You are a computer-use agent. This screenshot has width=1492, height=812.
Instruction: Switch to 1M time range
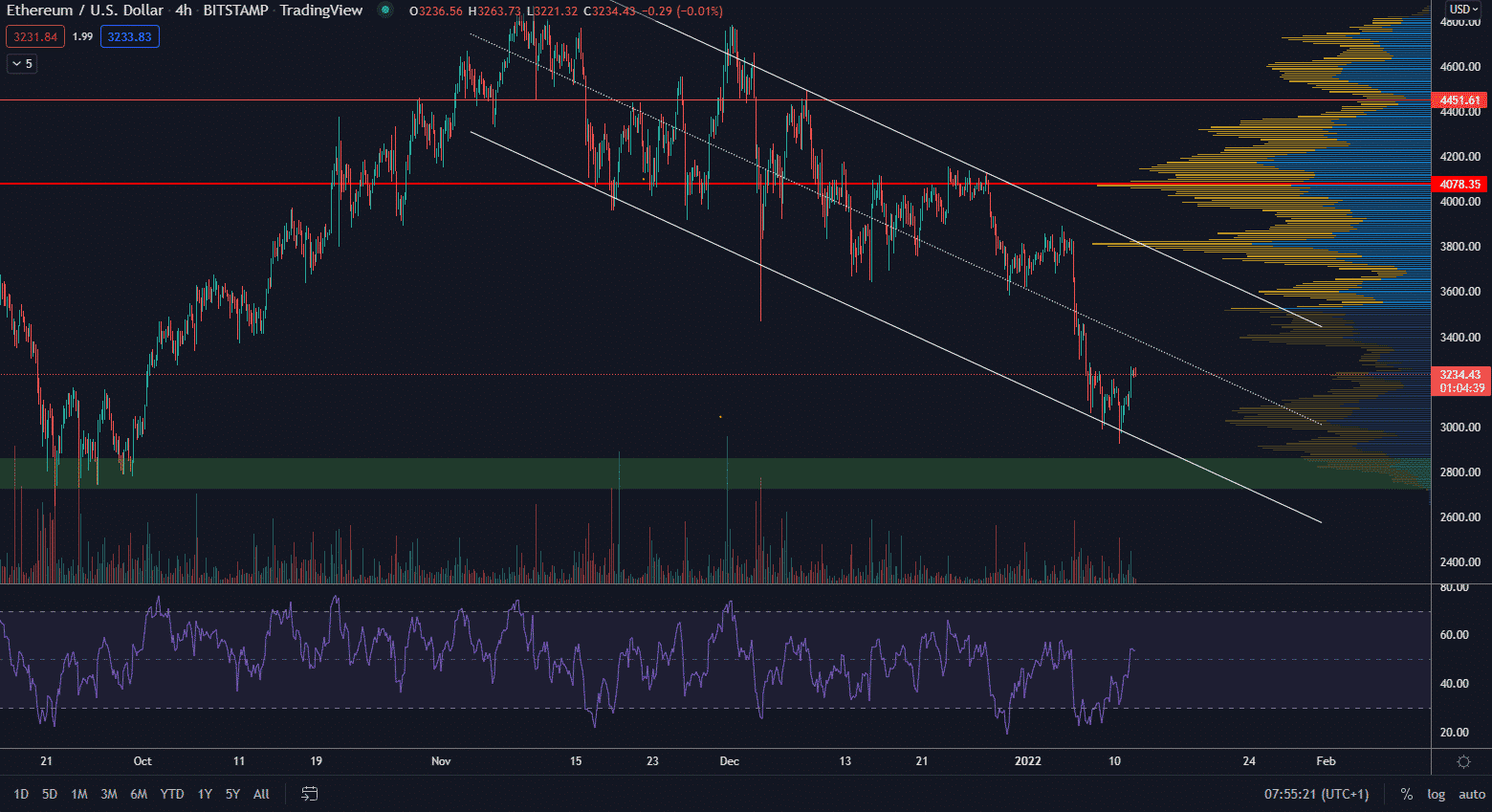pos(79,794)
